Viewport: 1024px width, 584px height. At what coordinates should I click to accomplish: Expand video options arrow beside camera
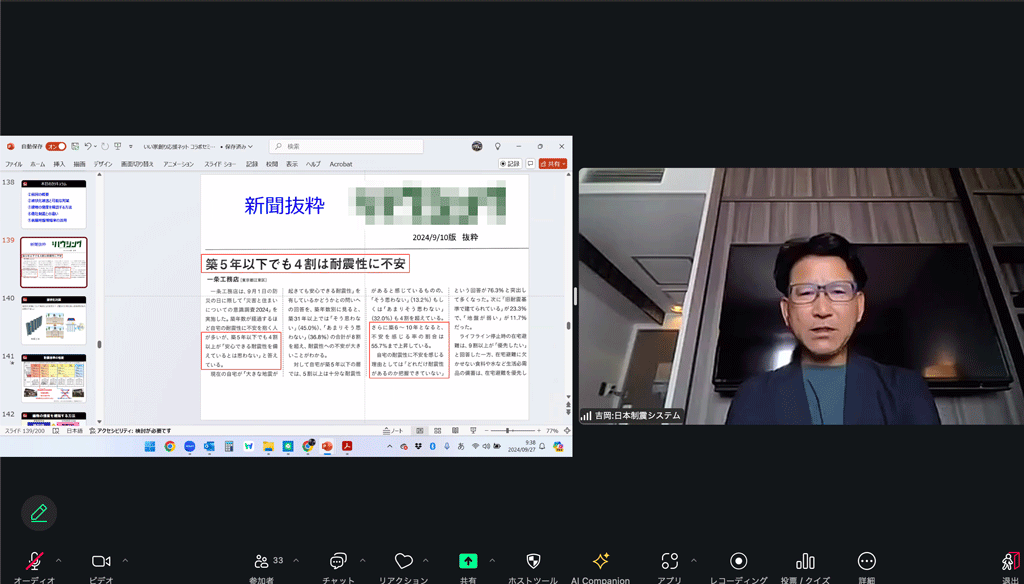click(125, 561)
